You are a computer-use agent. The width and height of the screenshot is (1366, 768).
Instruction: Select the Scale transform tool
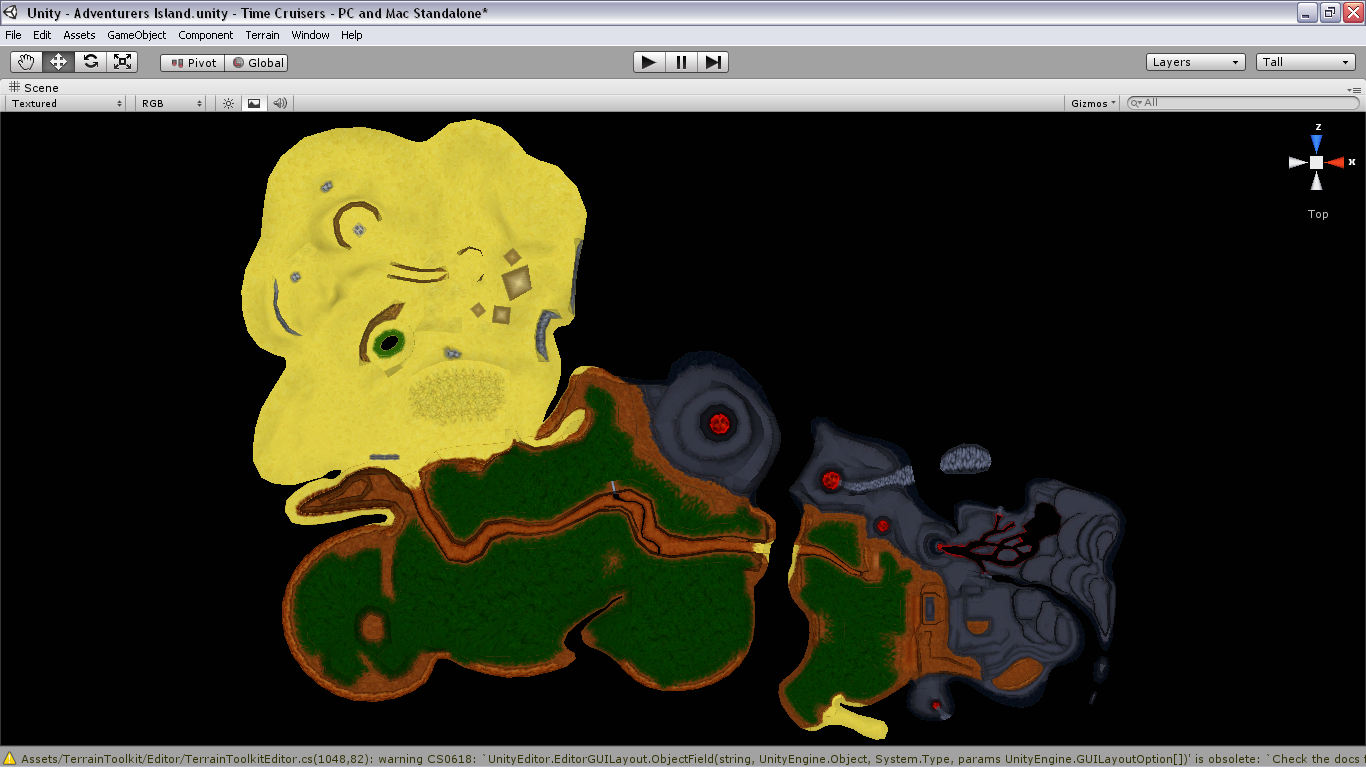tap(122, 62)
